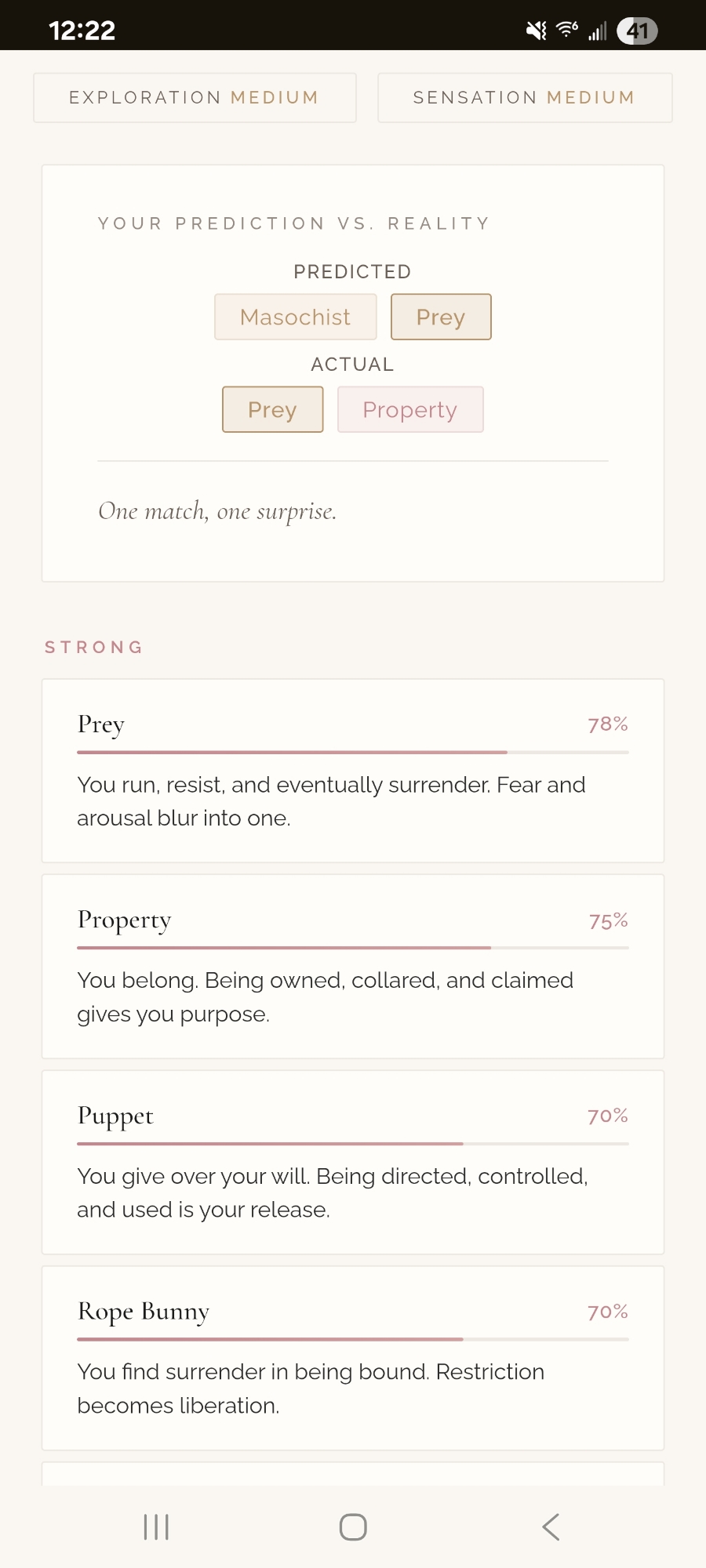The image size is (706, 1568).
Task: Select the Sensation Medium tile
Action: click(x=524, y=98)
